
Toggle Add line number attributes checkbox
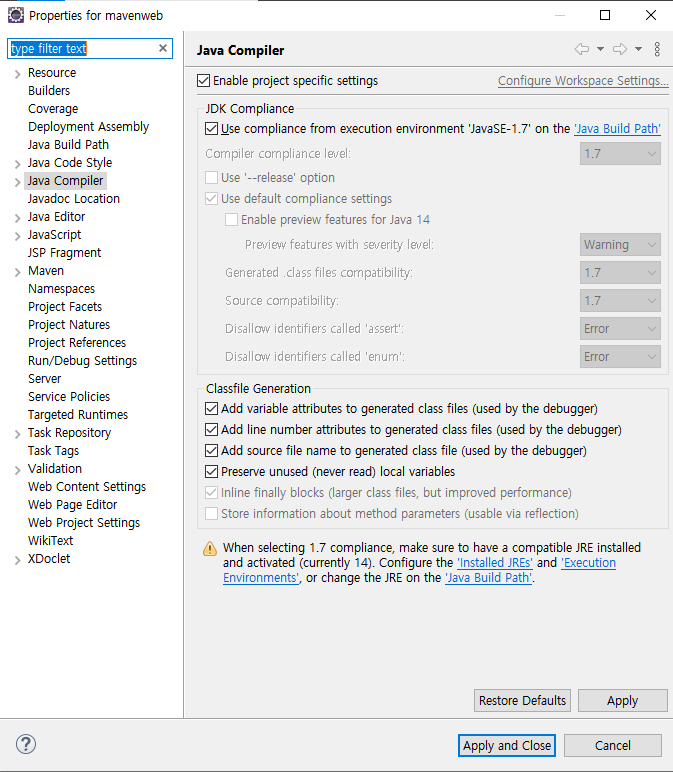pyautogui.click(x=211, y=430)
